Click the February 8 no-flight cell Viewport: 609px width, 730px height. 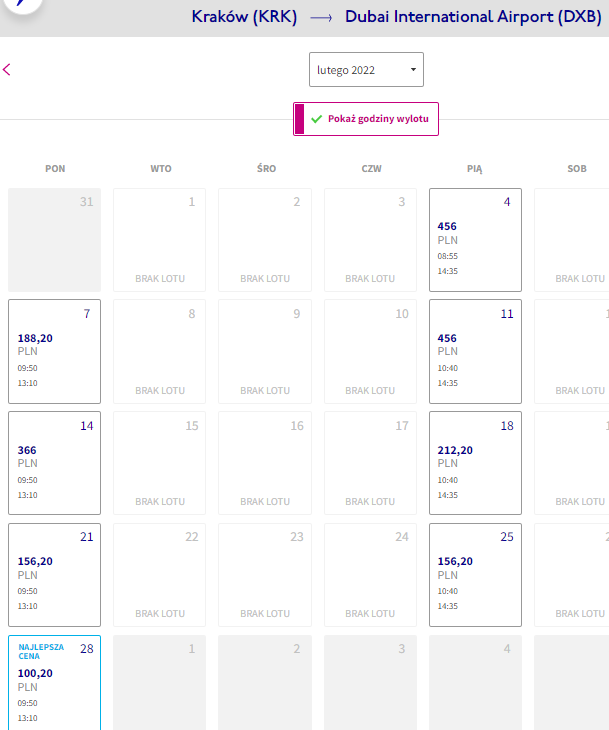[160, 351]
